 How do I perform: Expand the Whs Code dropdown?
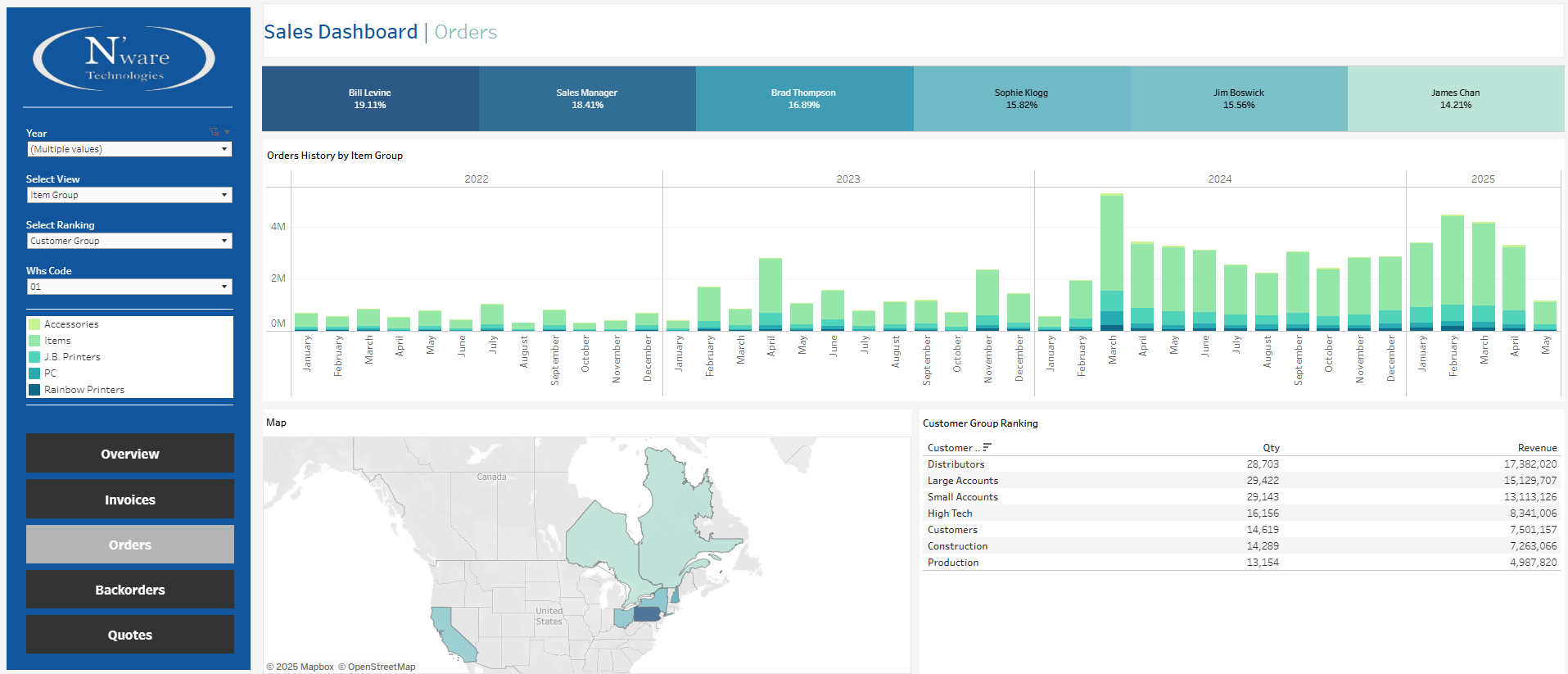[x=129, y=287]
